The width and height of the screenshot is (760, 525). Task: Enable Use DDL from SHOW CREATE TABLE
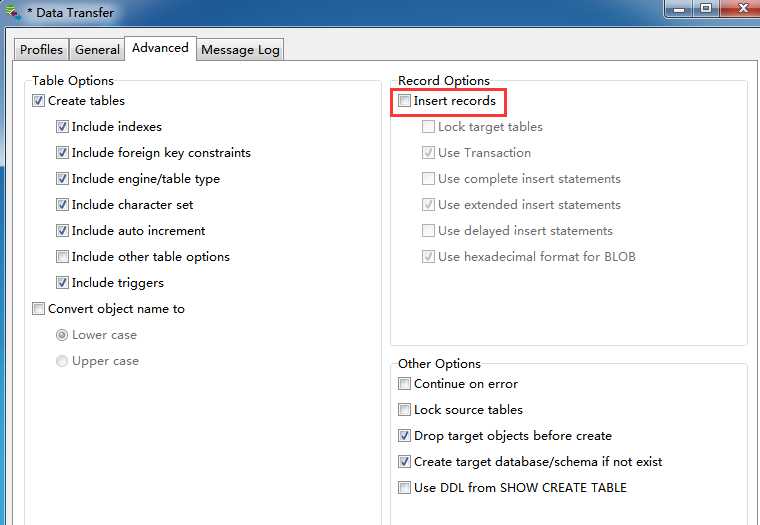tap(404, 488)
